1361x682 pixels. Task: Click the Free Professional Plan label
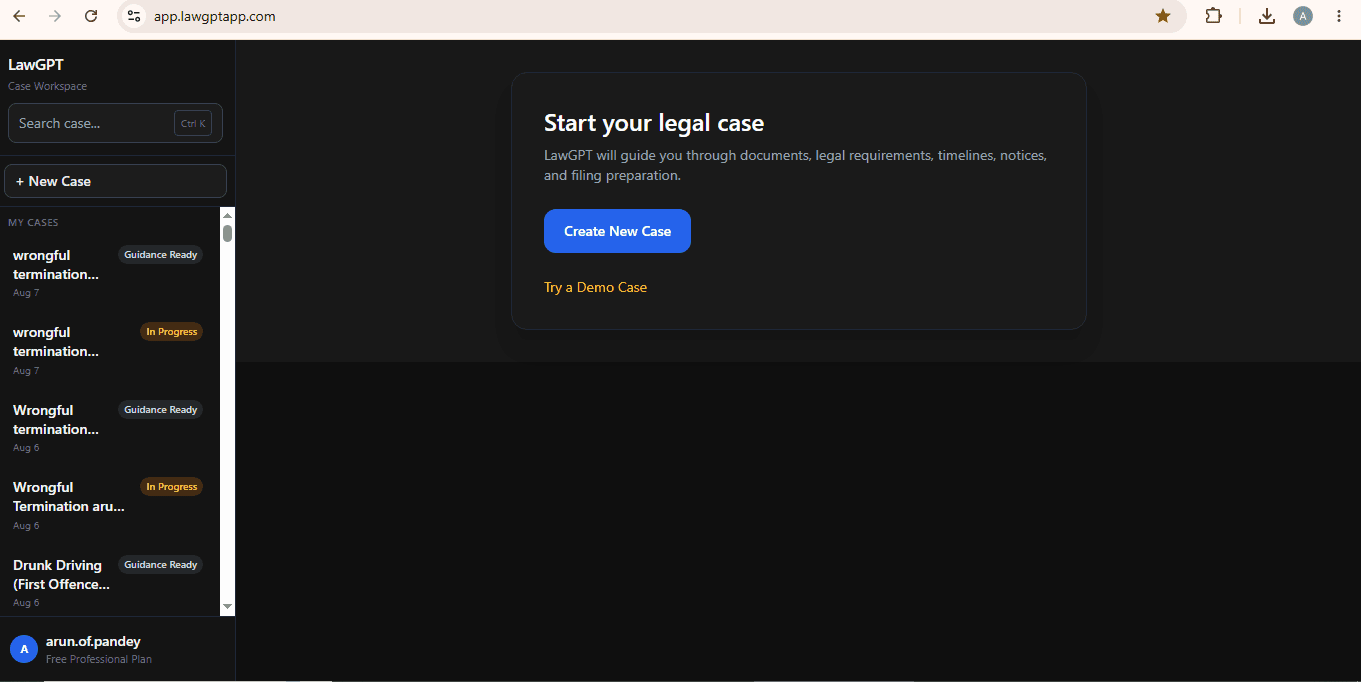(99, 659)
